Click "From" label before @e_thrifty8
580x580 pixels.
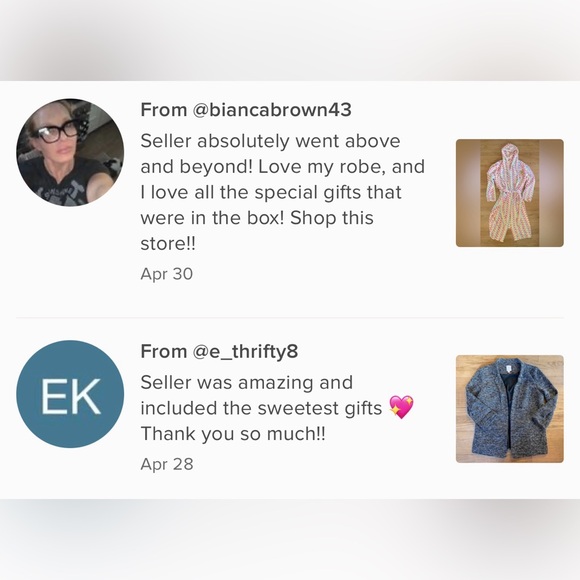(x=163, y=351)
